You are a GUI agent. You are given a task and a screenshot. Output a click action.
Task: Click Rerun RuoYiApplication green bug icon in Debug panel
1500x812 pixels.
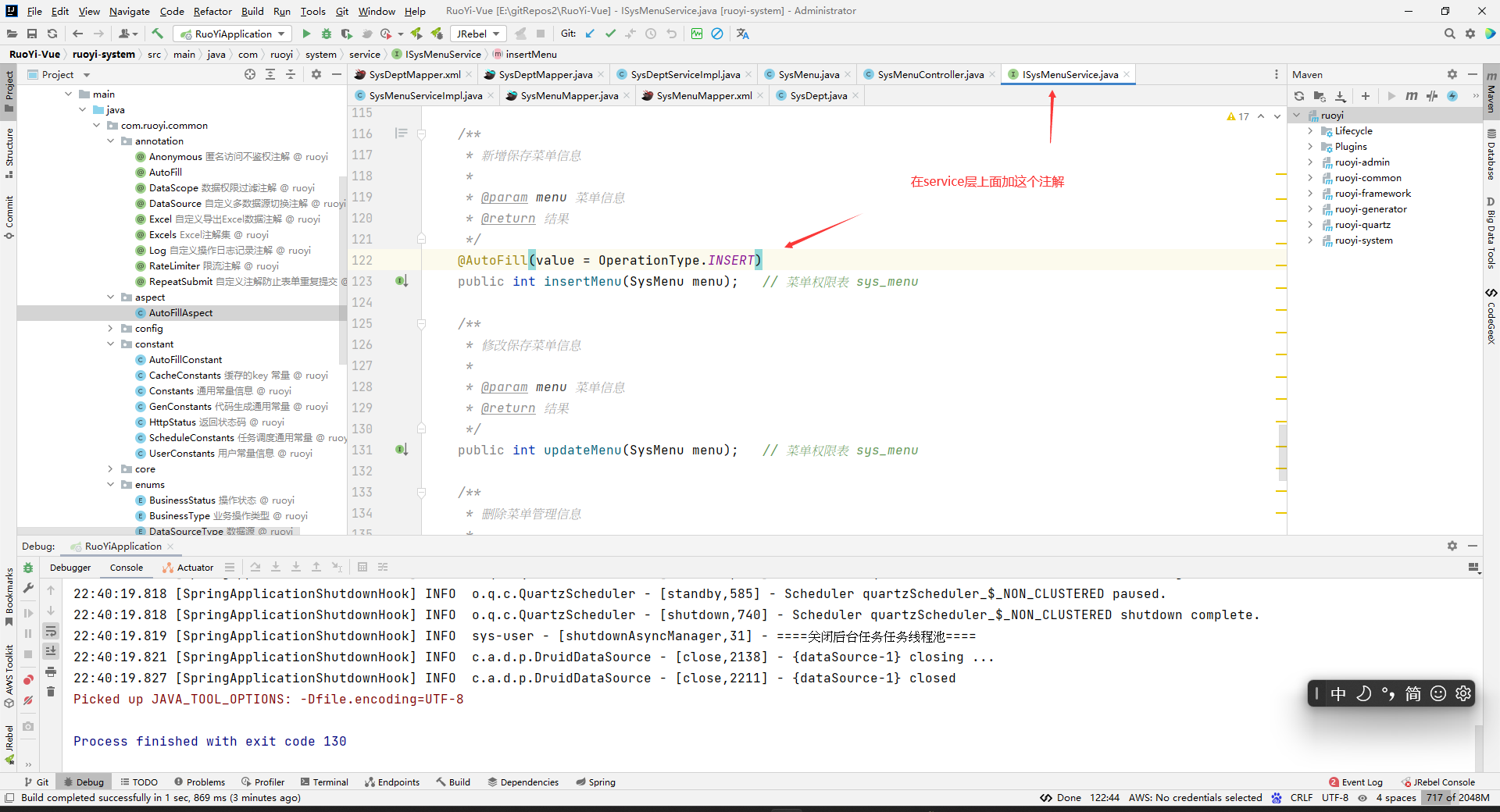(28, 568)
